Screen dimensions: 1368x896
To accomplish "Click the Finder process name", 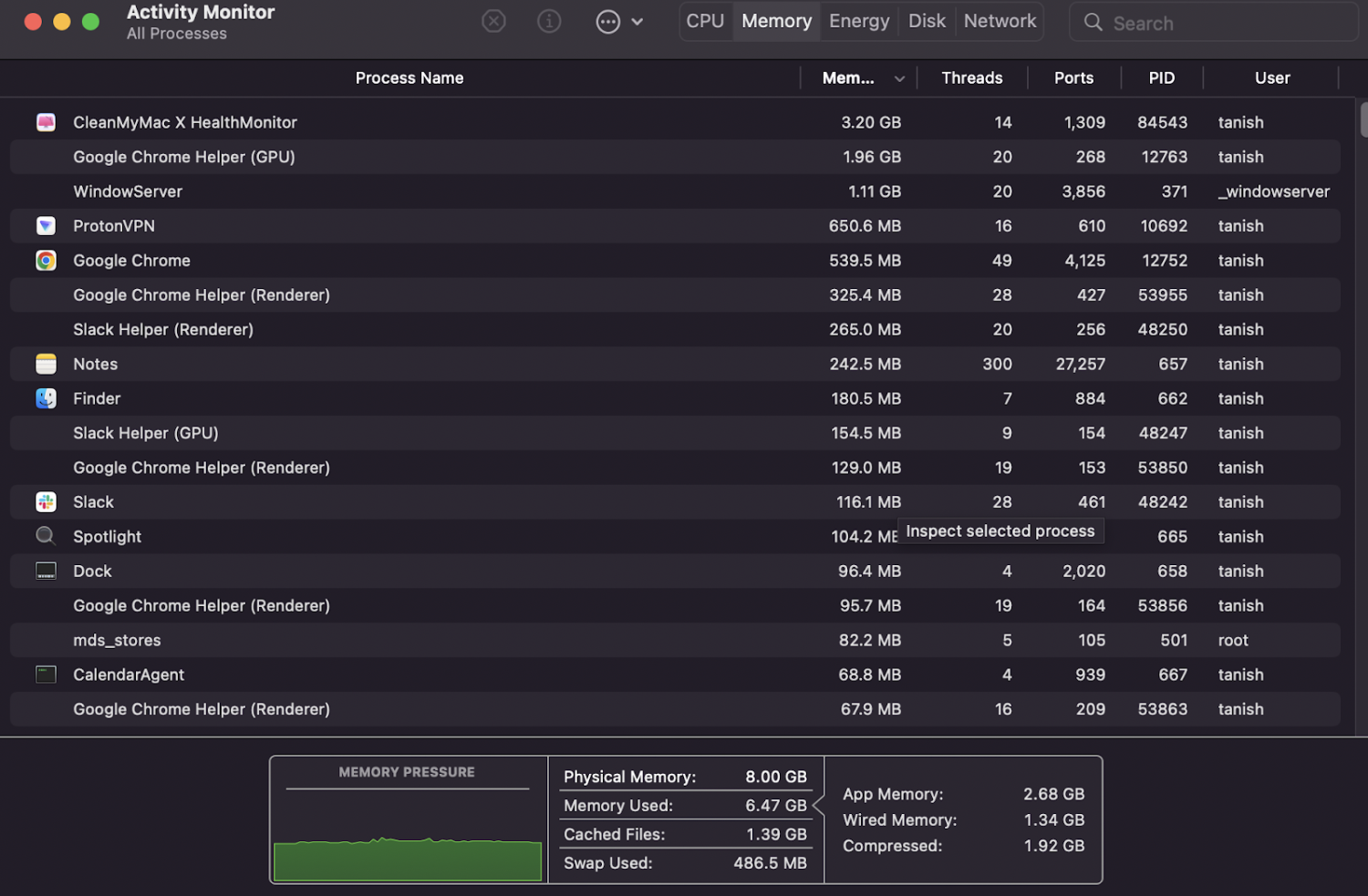I will coord(97,398).
